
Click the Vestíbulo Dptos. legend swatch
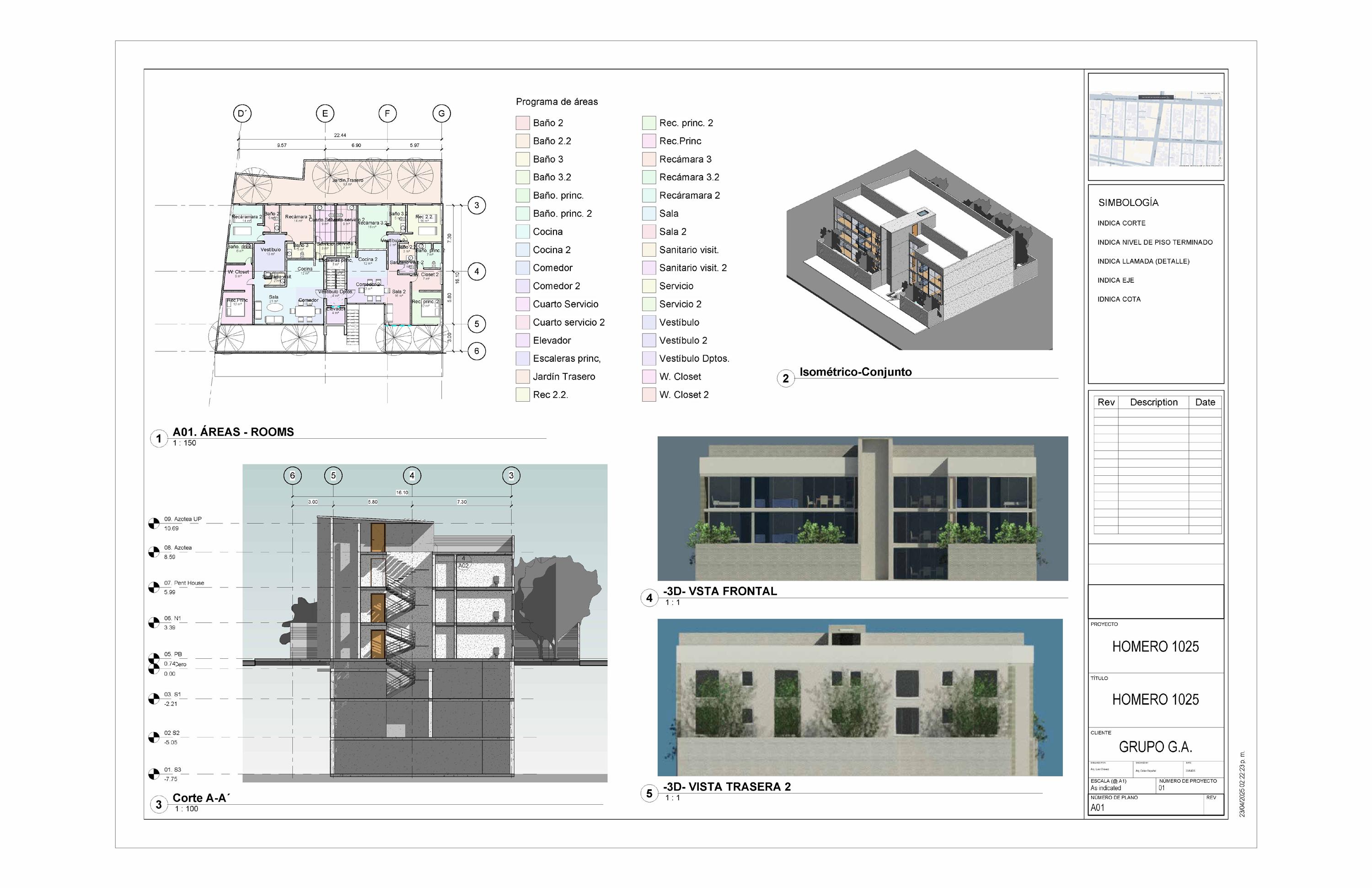click(649, 359)
